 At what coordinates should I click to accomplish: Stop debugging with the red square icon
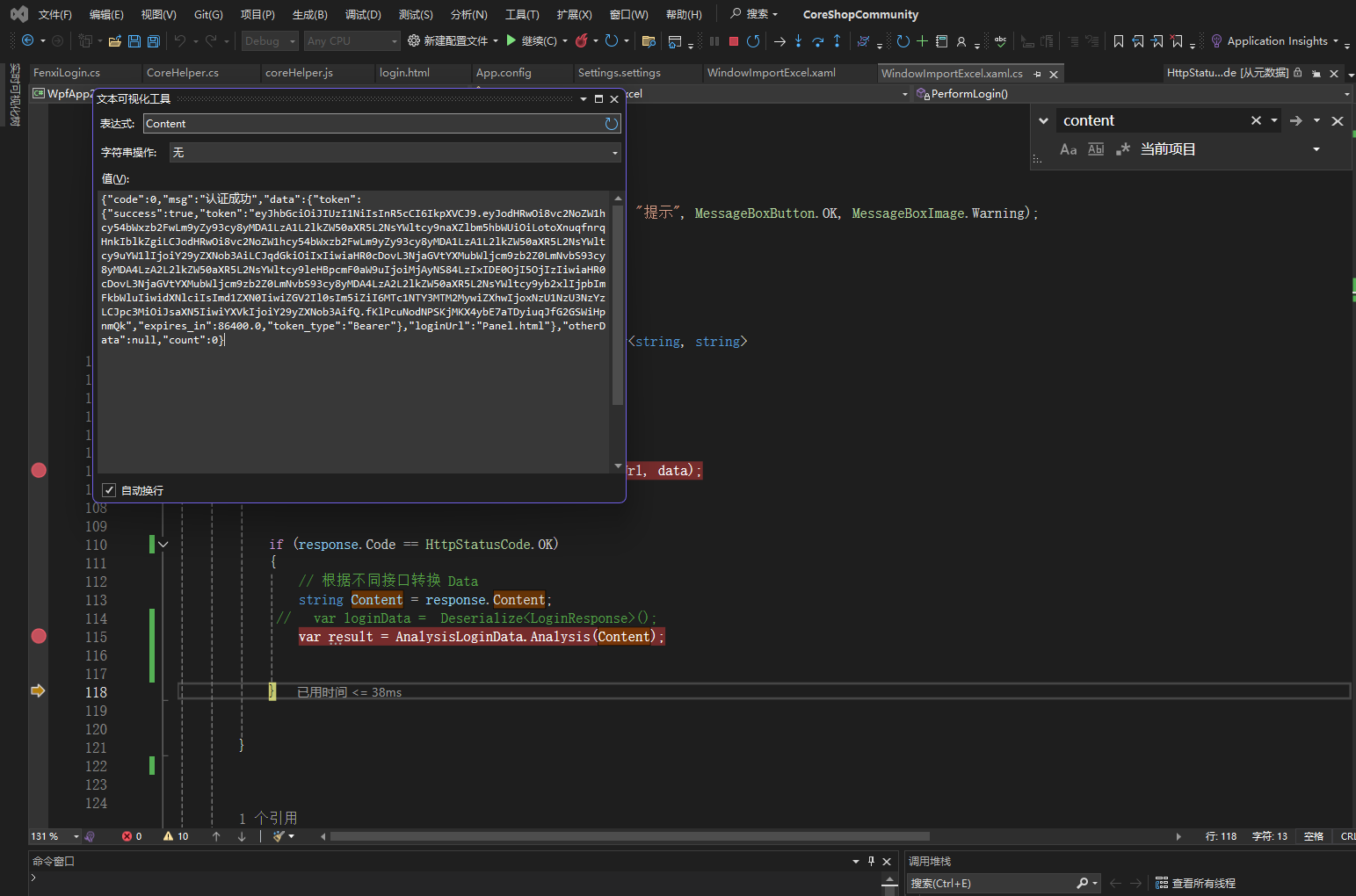coord(734,40)
